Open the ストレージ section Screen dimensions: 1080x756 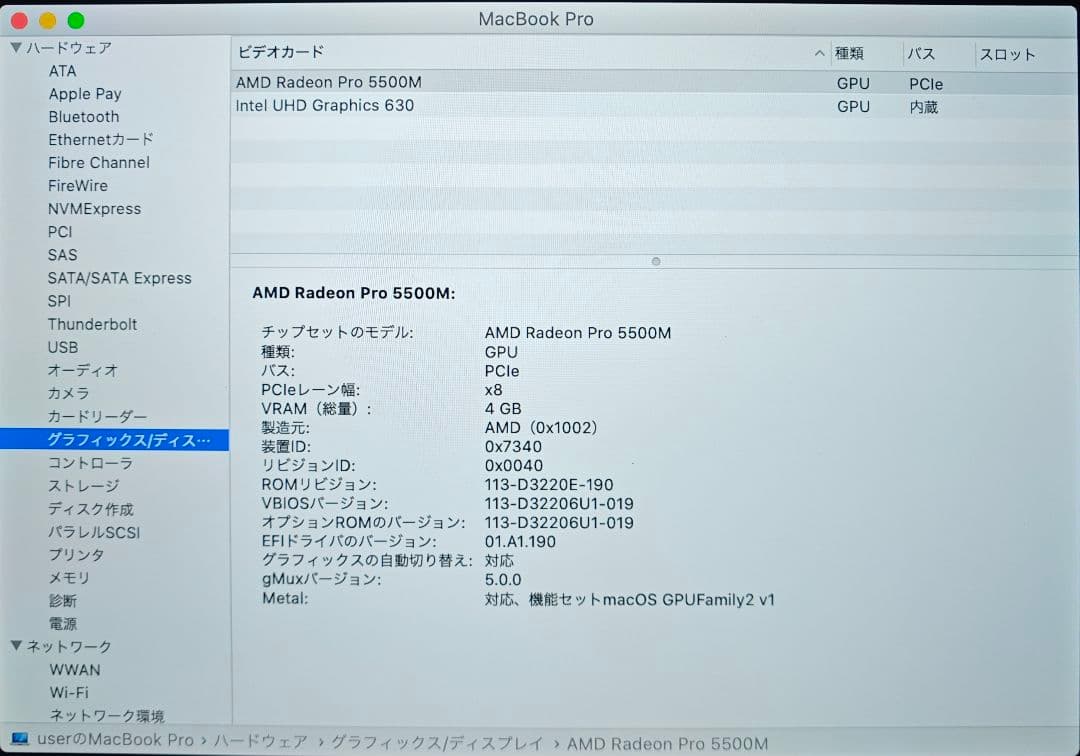coord(82,485)
